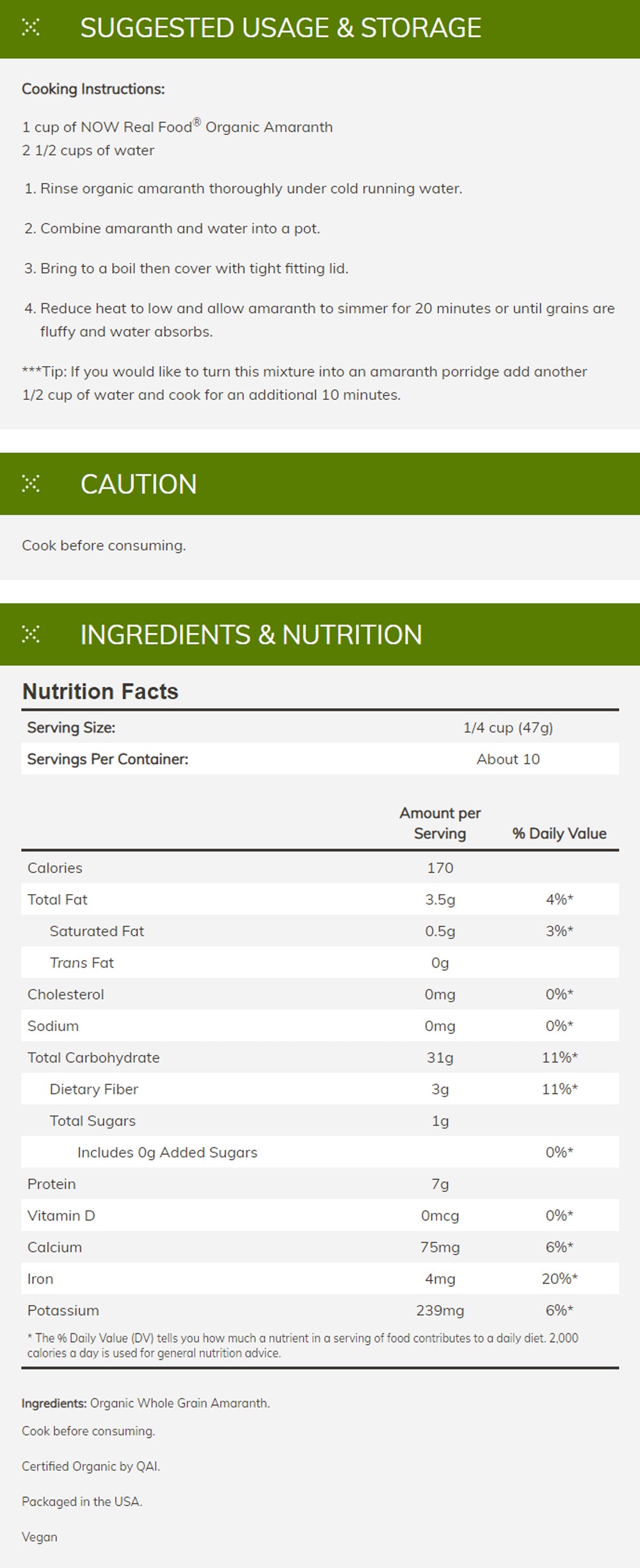Viewport: 640px width, 1568px height.
Task: Select the Cooking Instructions label
Action: pos(93,89)
